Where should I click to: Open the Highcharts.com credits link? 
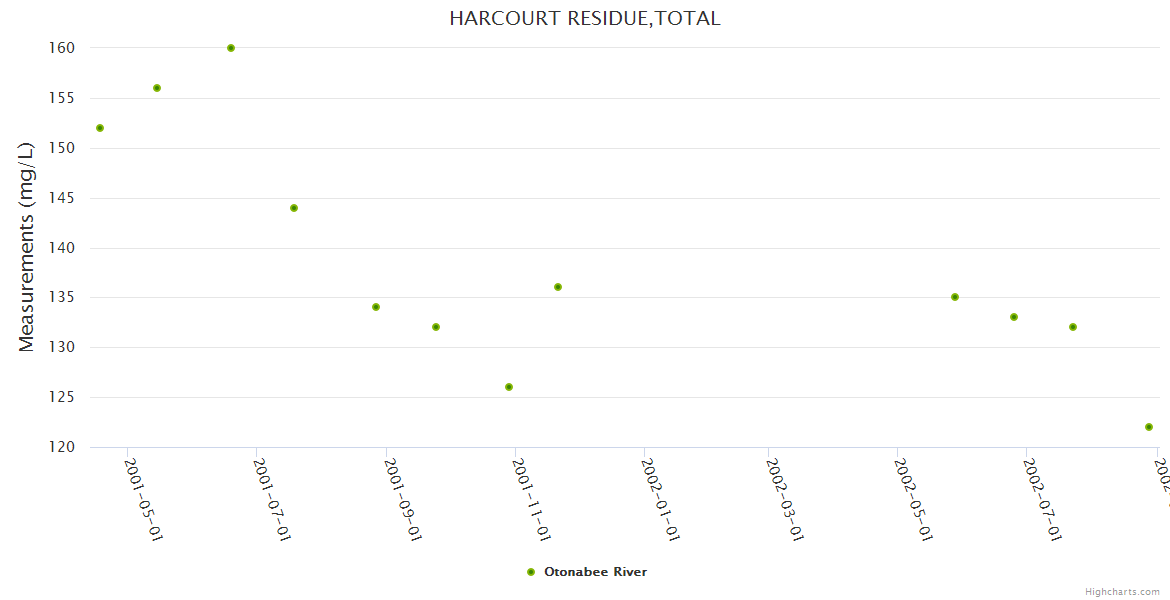[x=1122, y=592]
